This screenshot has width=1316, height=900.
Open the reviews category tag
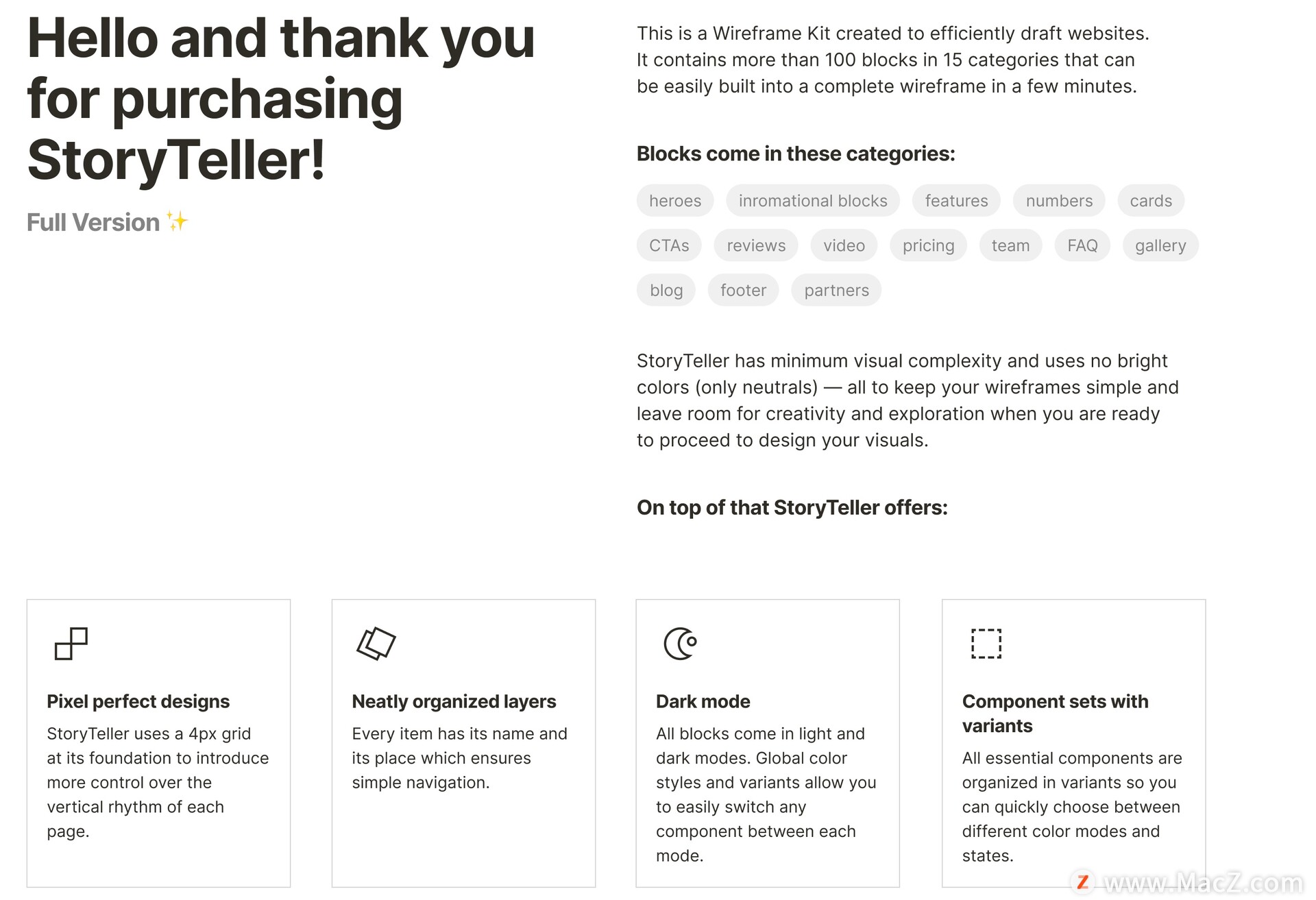point(756,245)
